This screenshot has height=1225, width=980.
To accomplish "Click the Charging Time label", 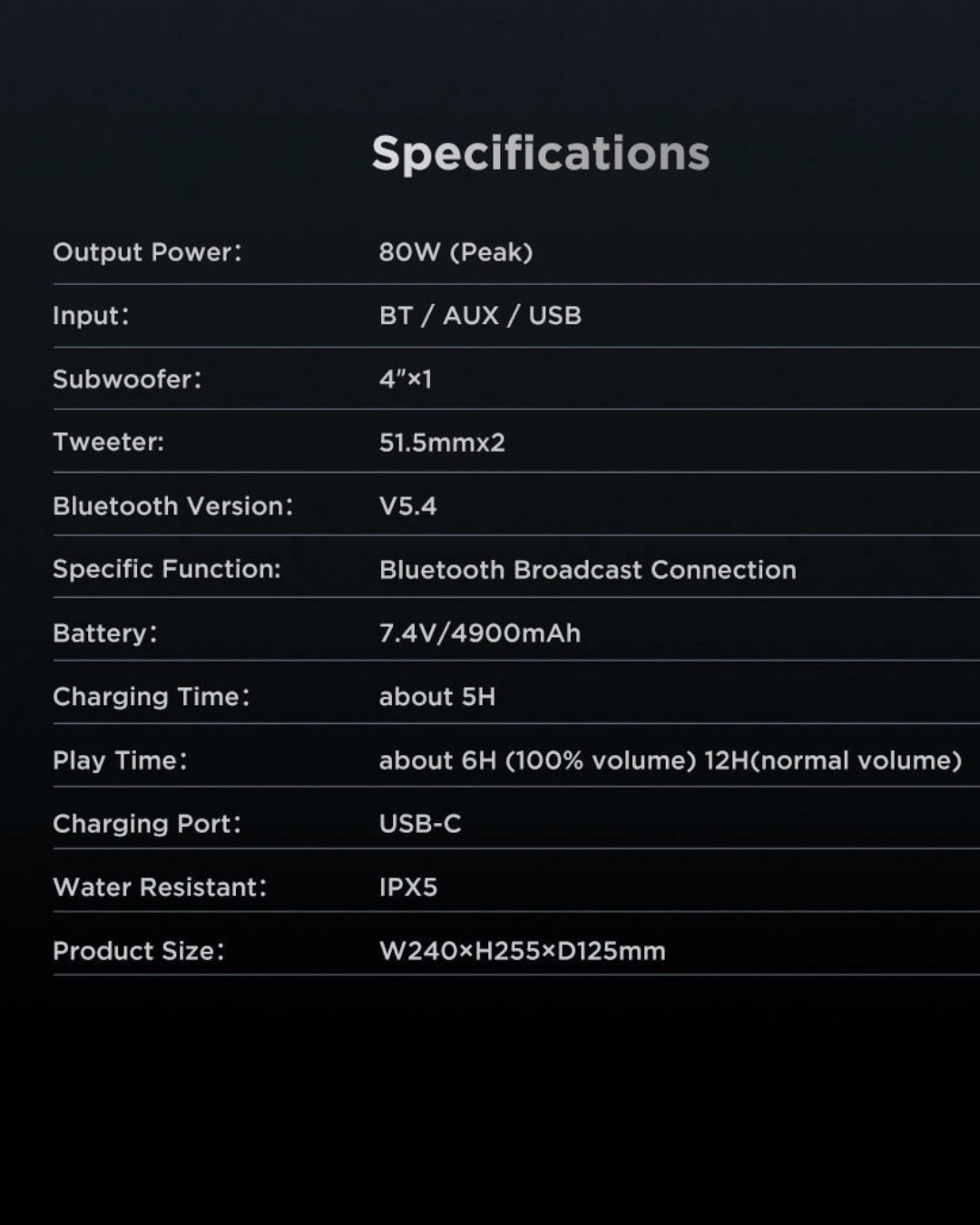I will (151, 697).
